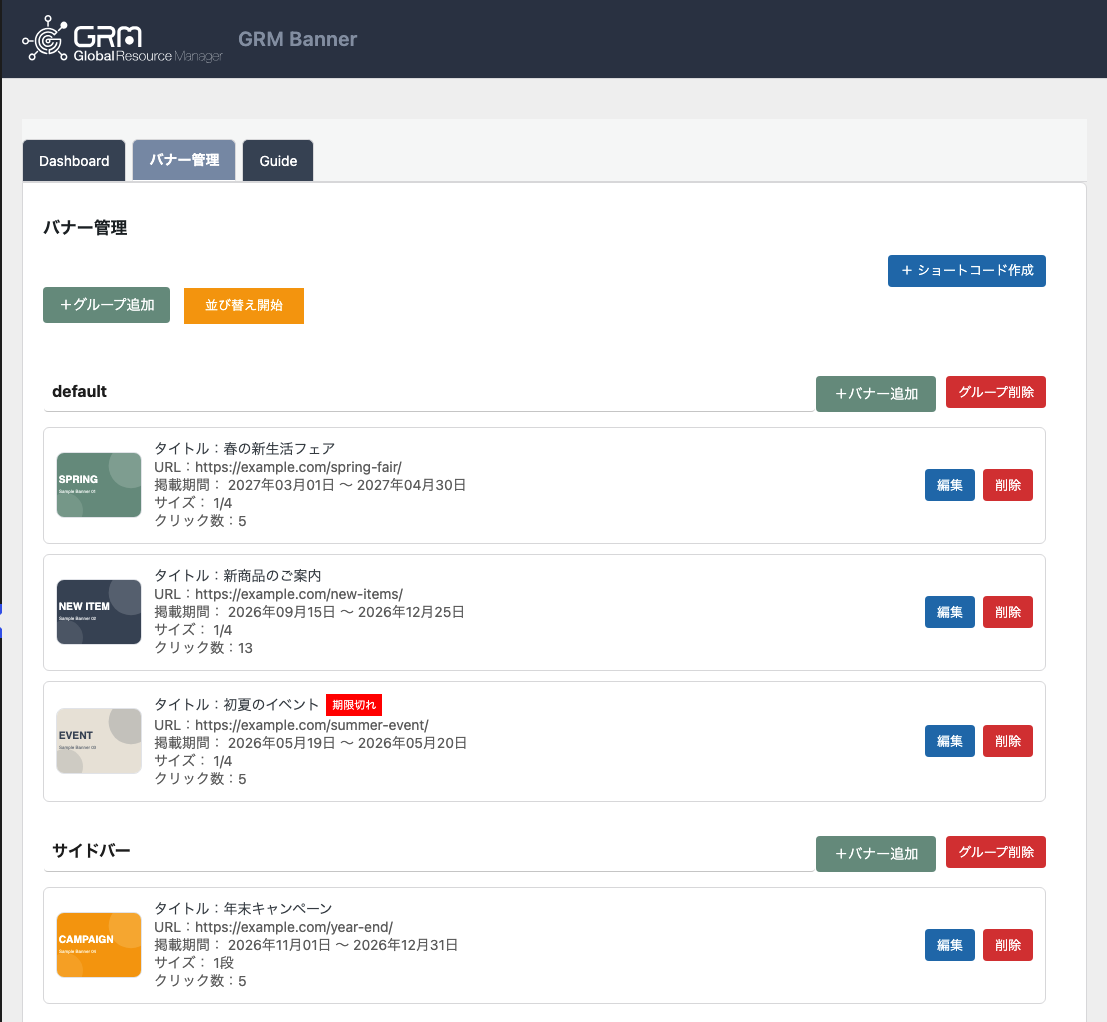
Task: Delete the サイドバー group
Action: click(995, 853)
